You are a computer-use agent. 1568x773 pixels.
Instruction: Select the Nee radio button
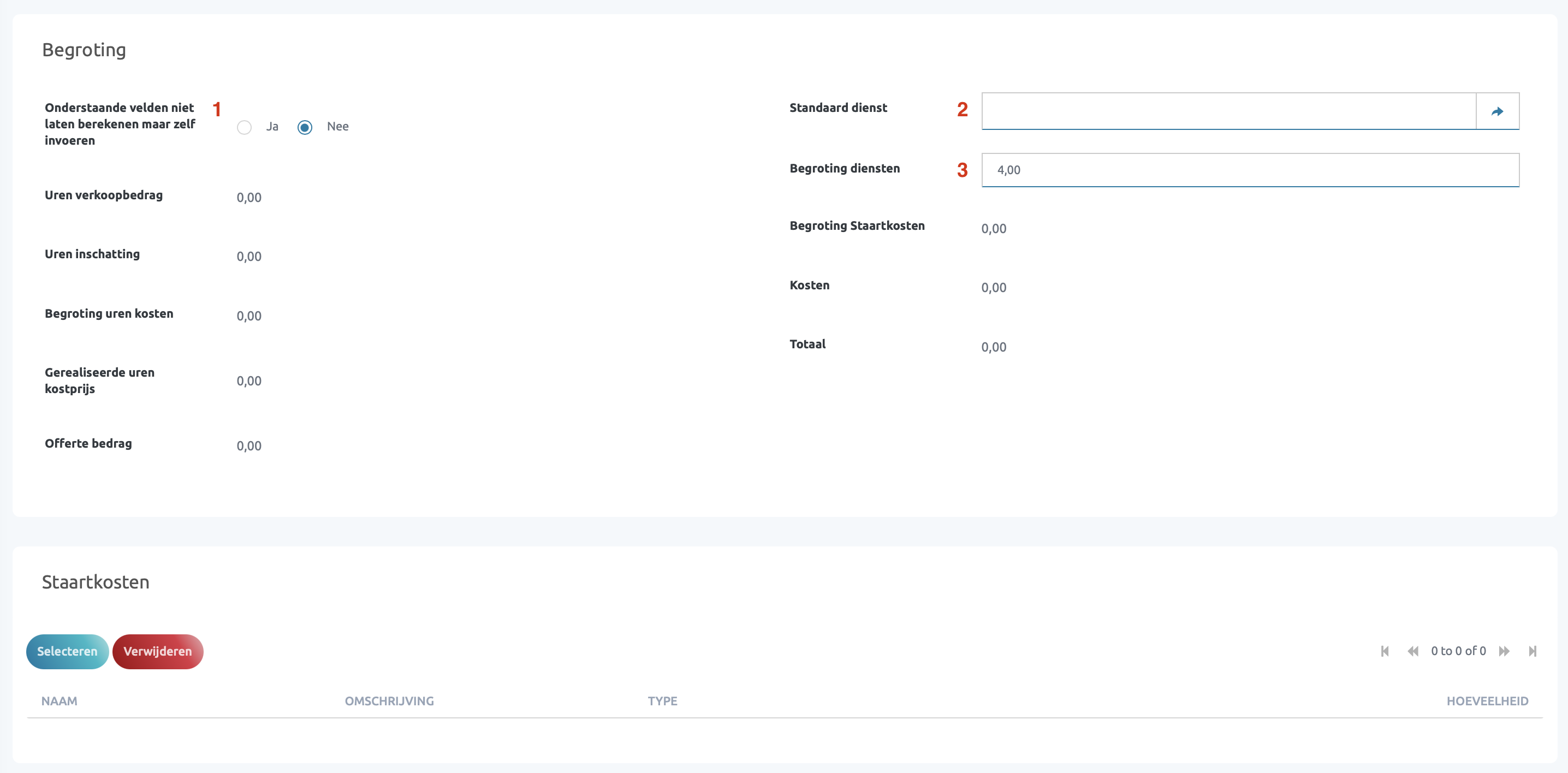click(x=305, y=127)
